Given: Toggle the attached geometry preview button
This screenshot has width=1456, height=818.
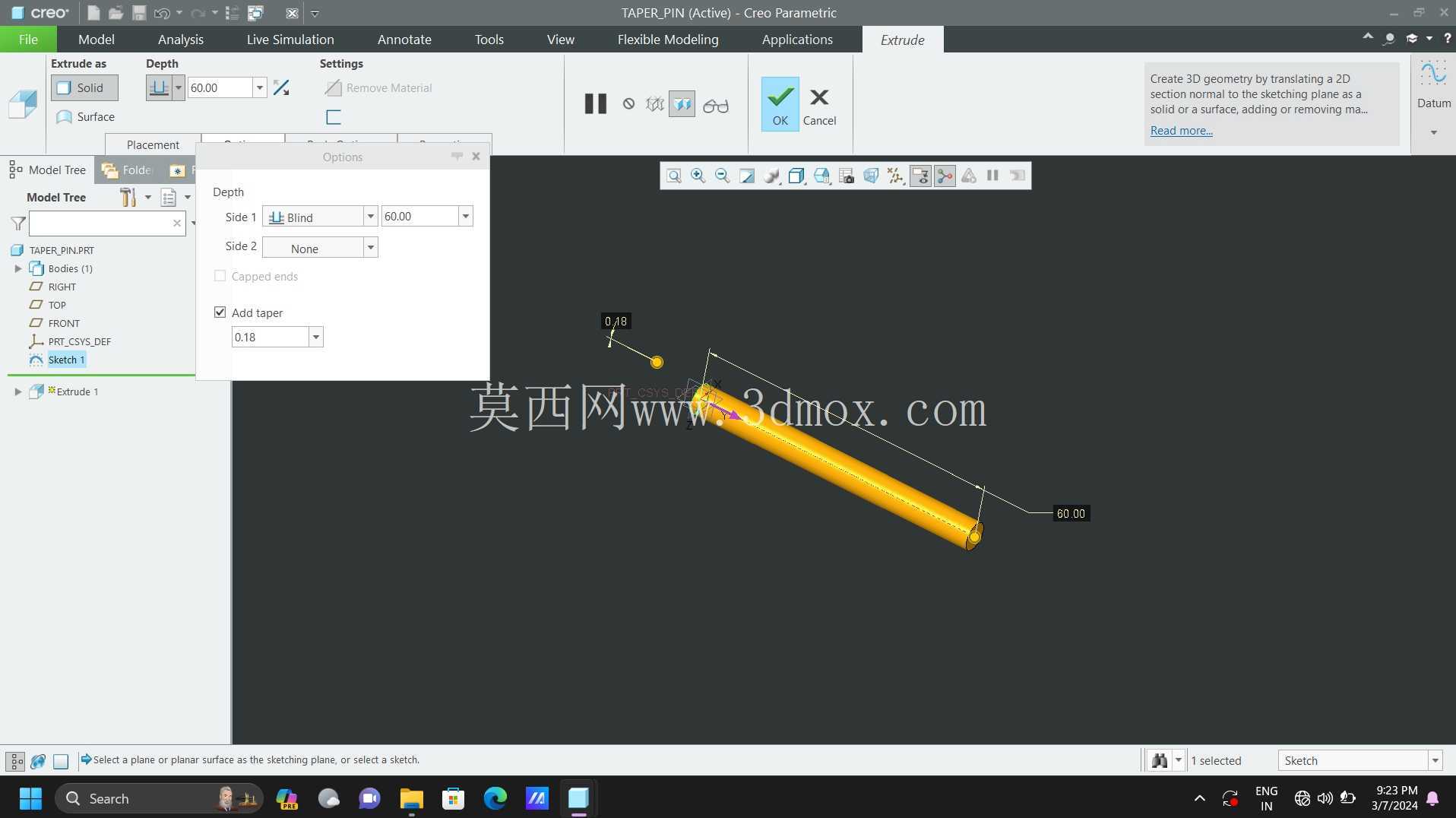Looking at the screenshot, I should point(682,104).
